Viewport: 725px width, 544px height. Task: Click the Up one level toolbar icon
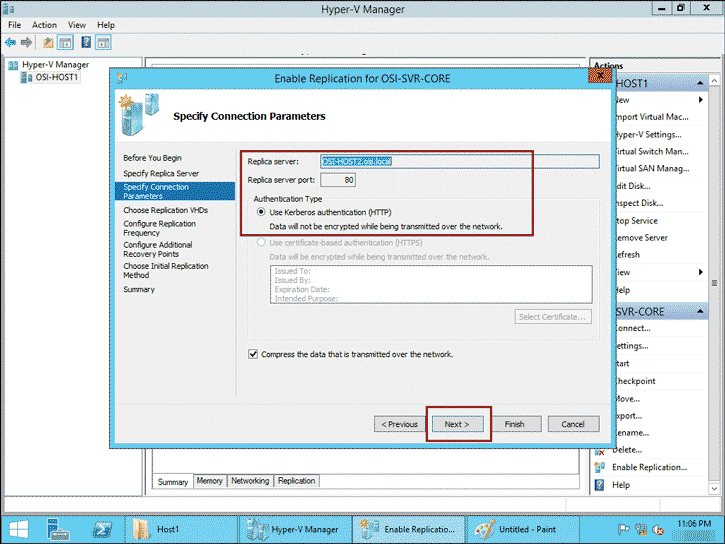(48, 43)
